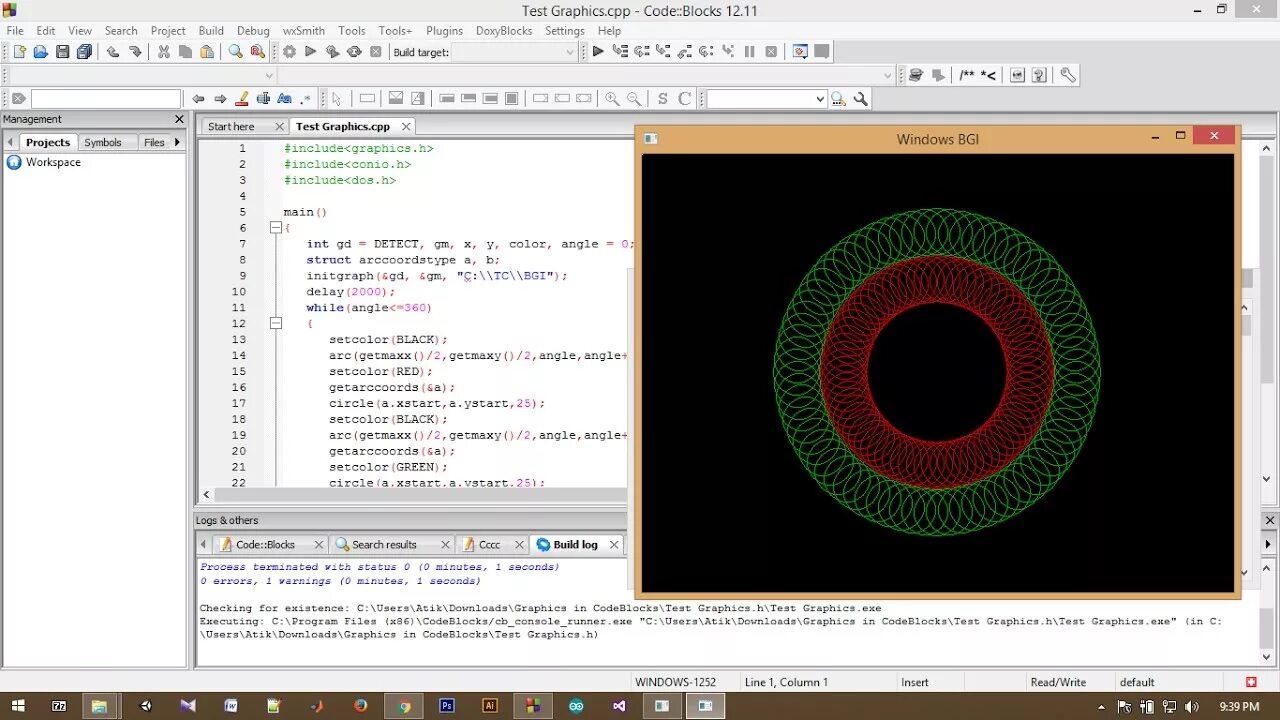Open the Build menu
Image resolution: width=1280 pixels, height=720 pixels.
click(x=211, y=31)
